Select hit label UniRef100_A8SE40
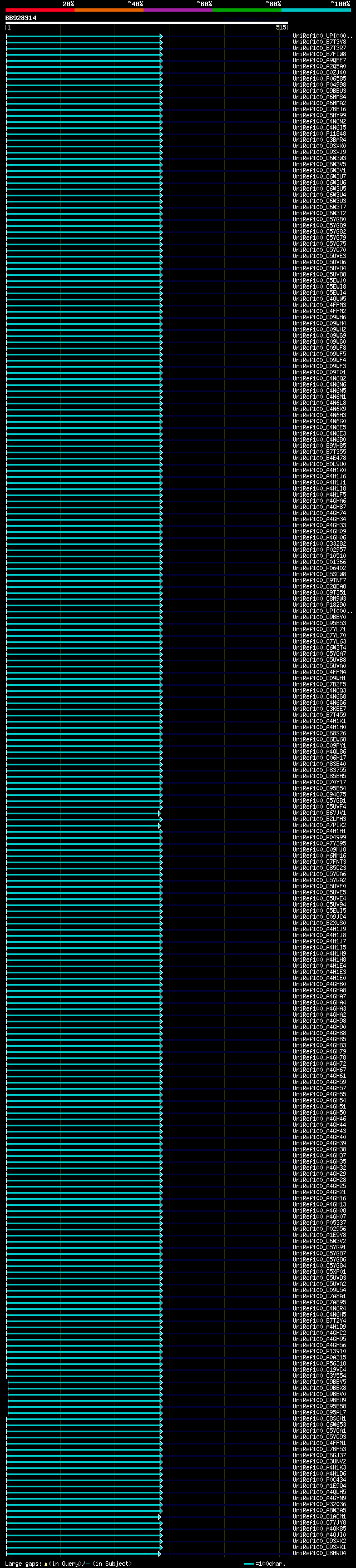The width and height of the screenshot is (356, 1568). pos(319,763)
